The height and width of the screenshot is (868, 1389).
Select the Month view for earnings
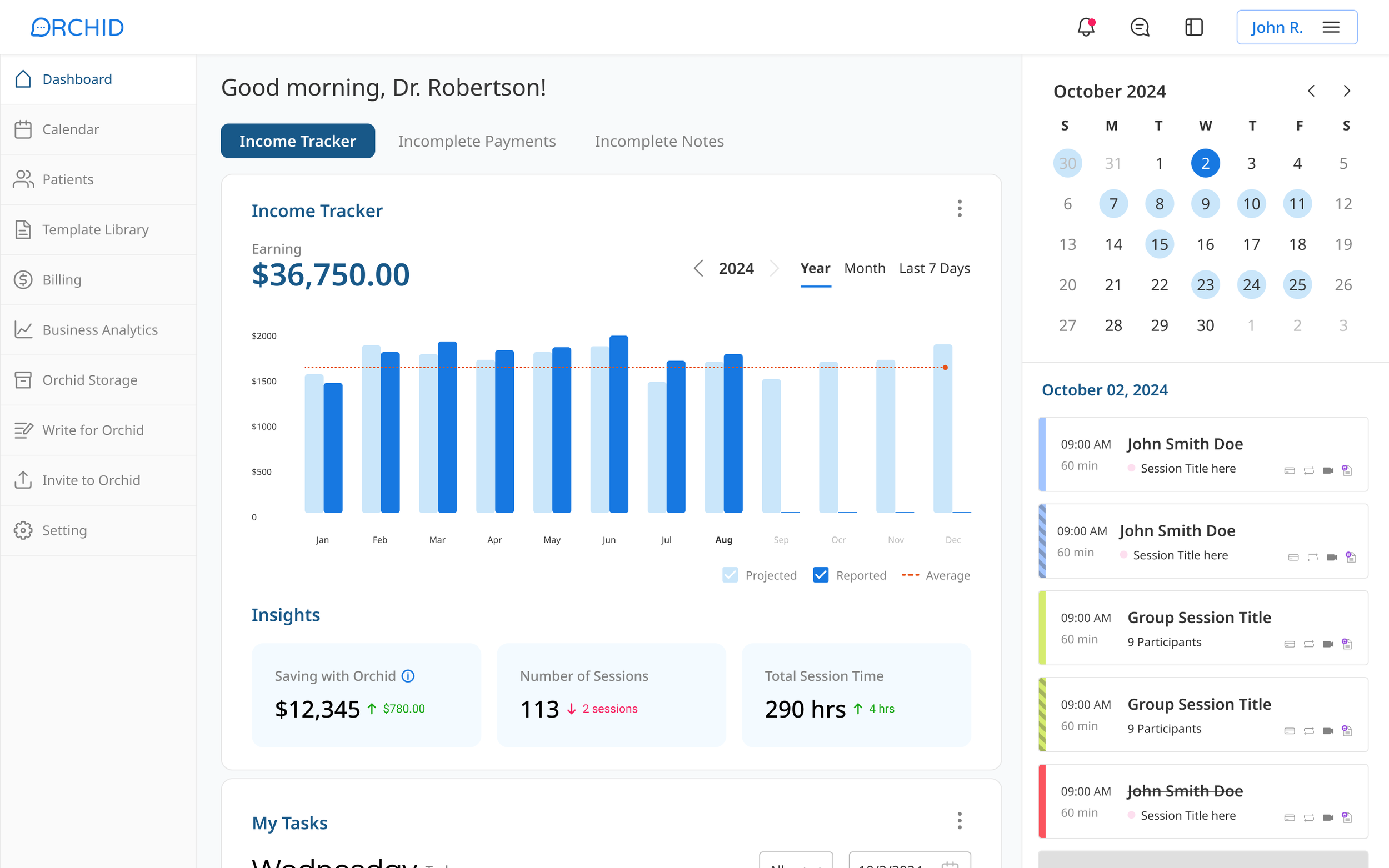[x=864, y=268]
